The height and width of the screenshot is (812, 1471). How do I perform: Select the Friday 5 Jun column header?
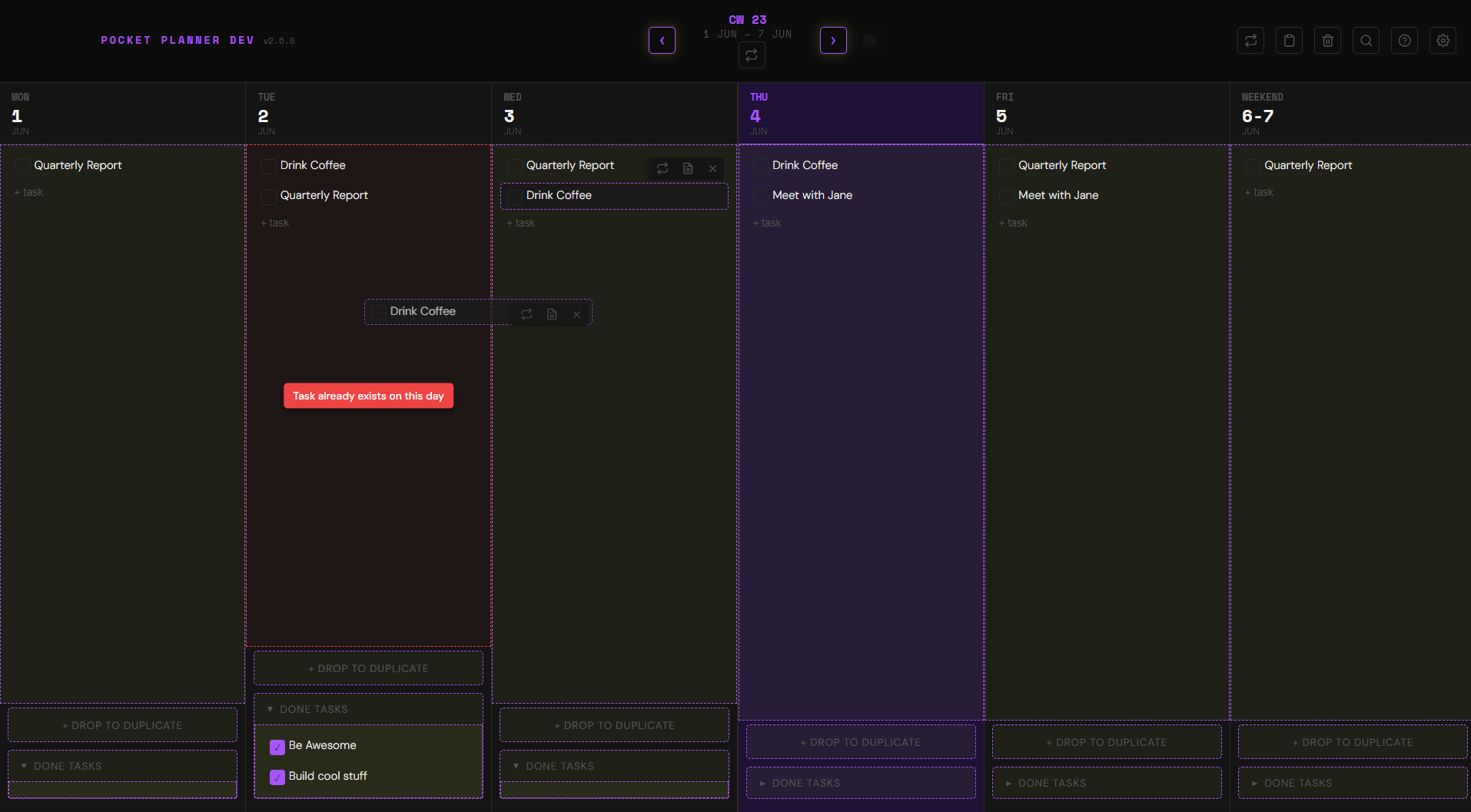click(1107, 114)
